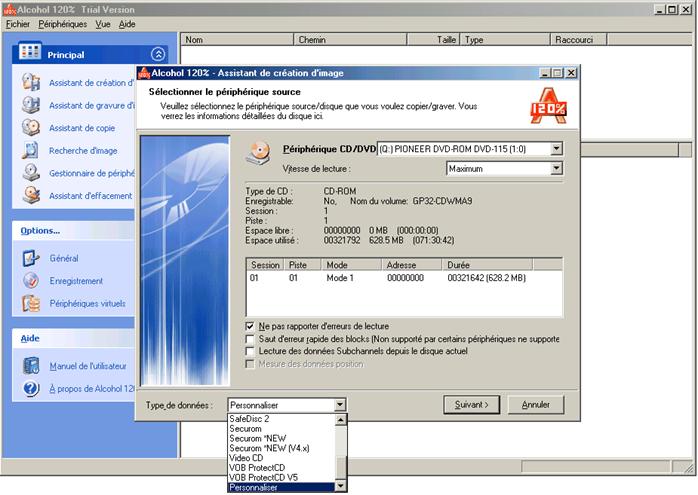Toggle the Type de données combo arrow

coord(340,405)
